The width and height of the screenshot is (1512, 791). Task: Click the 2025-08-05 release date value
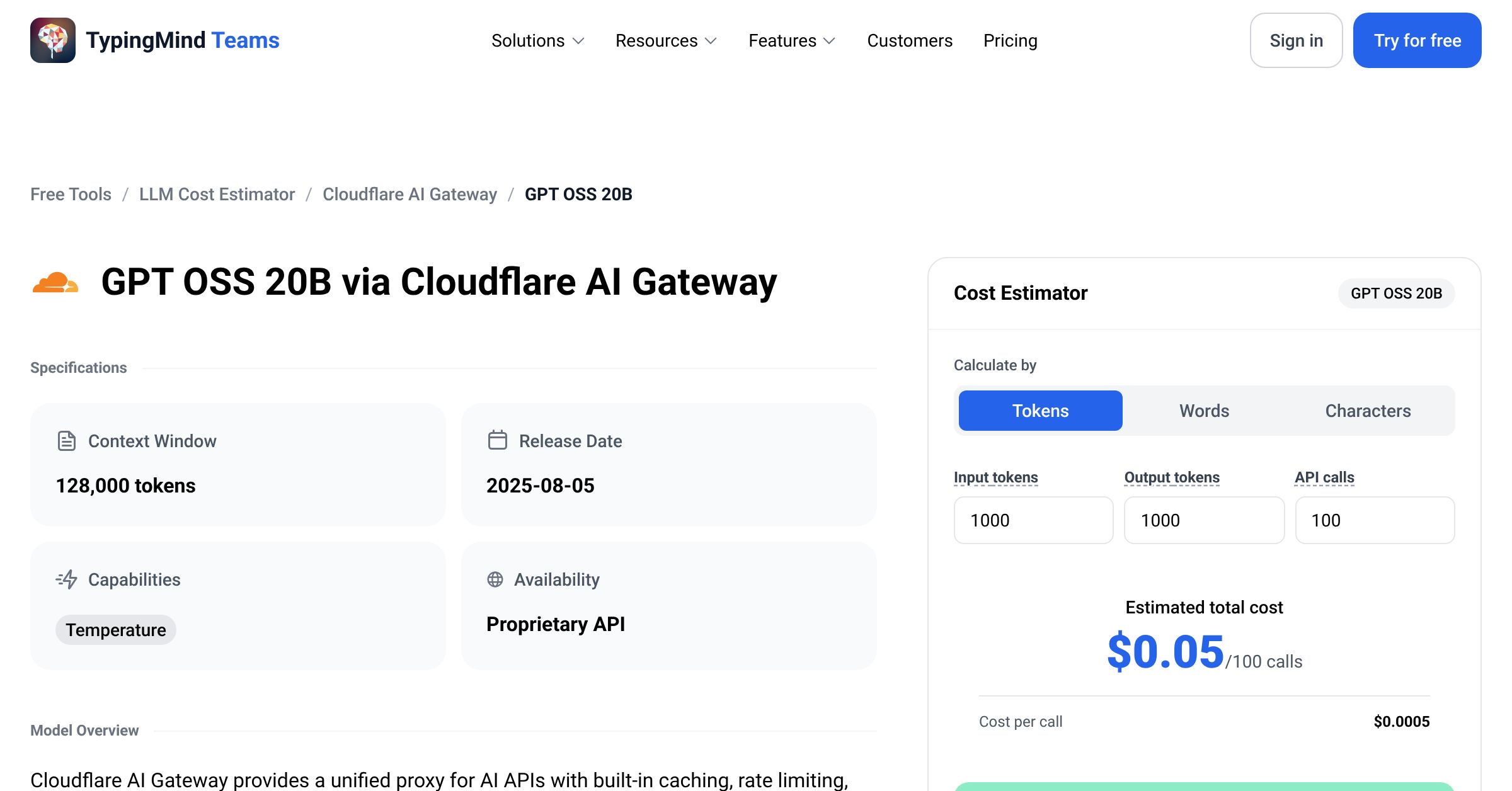(x=540, y=486)
